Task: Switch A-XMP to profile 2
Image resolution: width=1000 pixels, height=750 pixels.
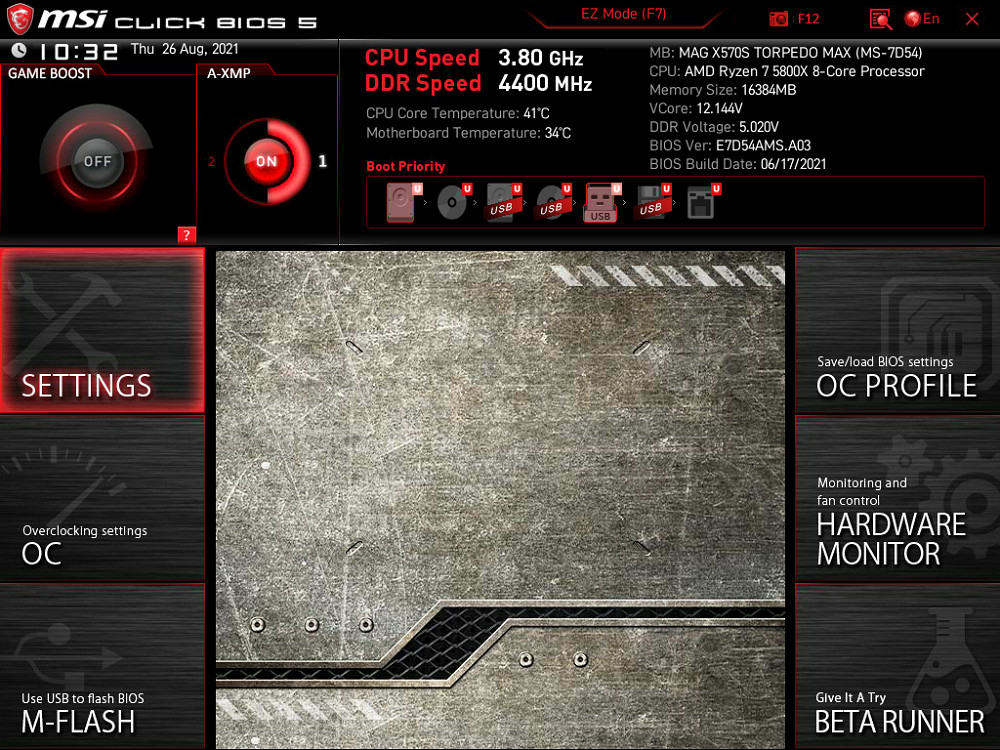Action: 211,160
